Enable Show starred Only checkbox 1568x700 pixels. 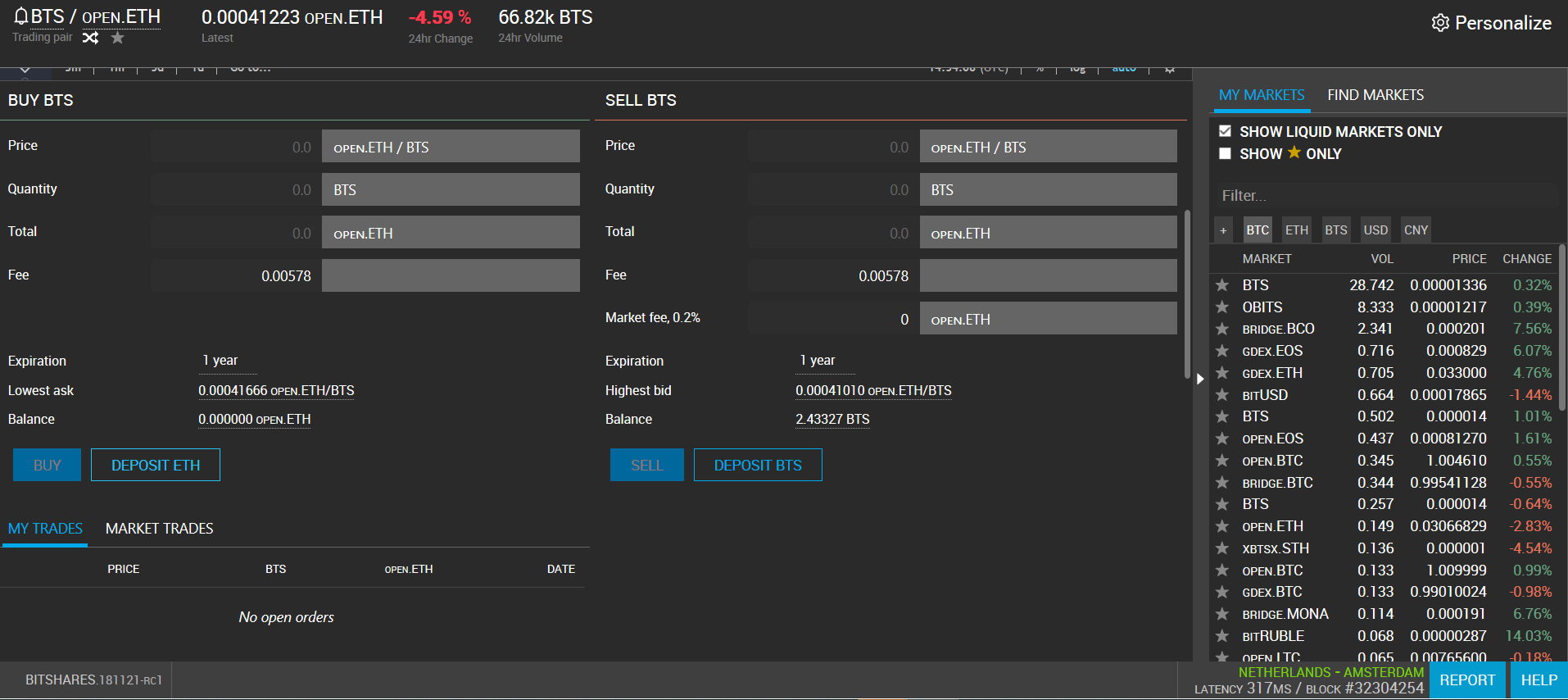pos(1225,153)
